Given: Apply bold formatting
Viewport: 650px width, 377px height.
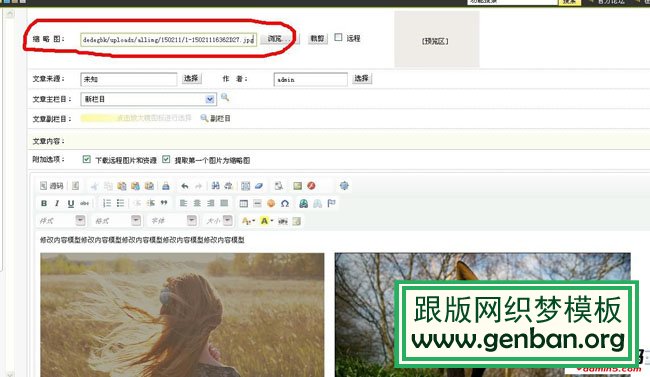Looking at the screenshot, I should (44, 203).
